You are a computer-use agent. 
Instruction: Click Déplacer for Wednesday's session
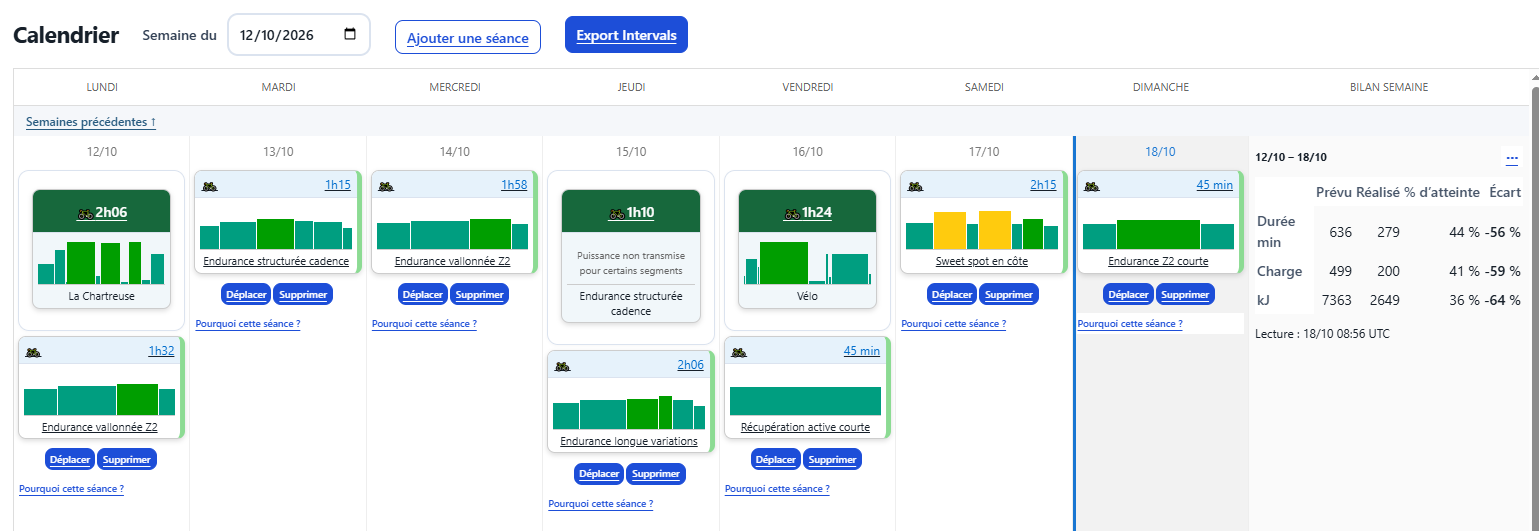[422, 294]
